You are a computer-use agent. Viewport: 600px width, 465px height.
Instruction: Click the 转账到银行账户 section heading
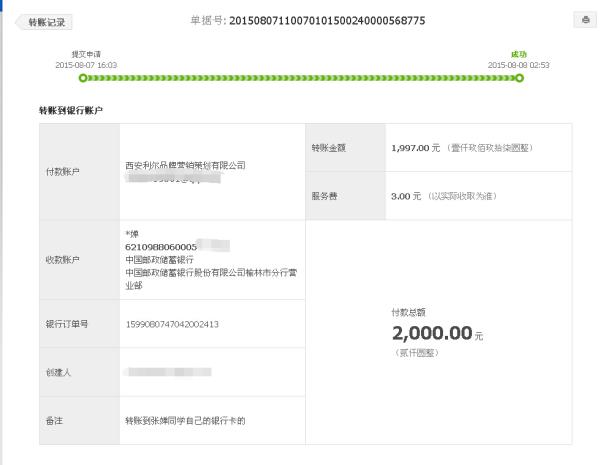(71, 111)
